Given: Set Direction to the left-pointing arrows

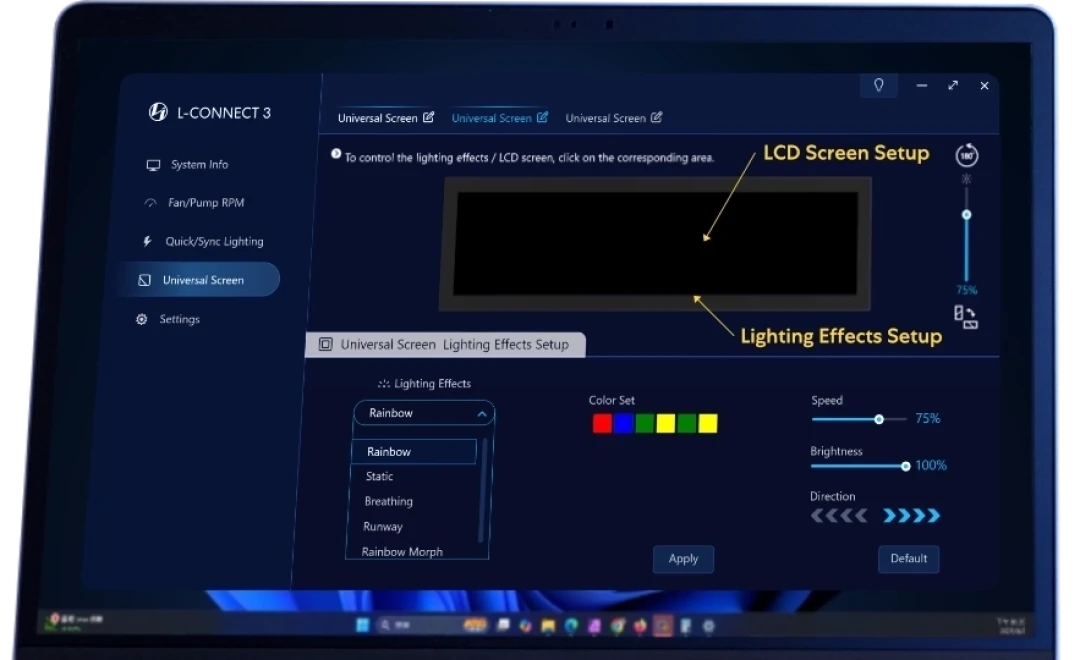Looking at the screenshot, I should tap(839, 515).
